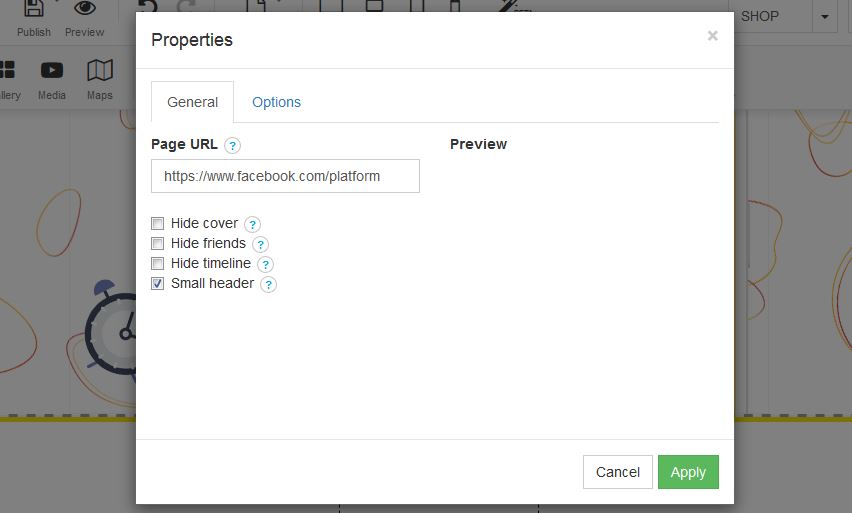Switch to the Options tab
Image resolution: width=852 pixels, height=513 pixels.
click(x=276, y=102)
